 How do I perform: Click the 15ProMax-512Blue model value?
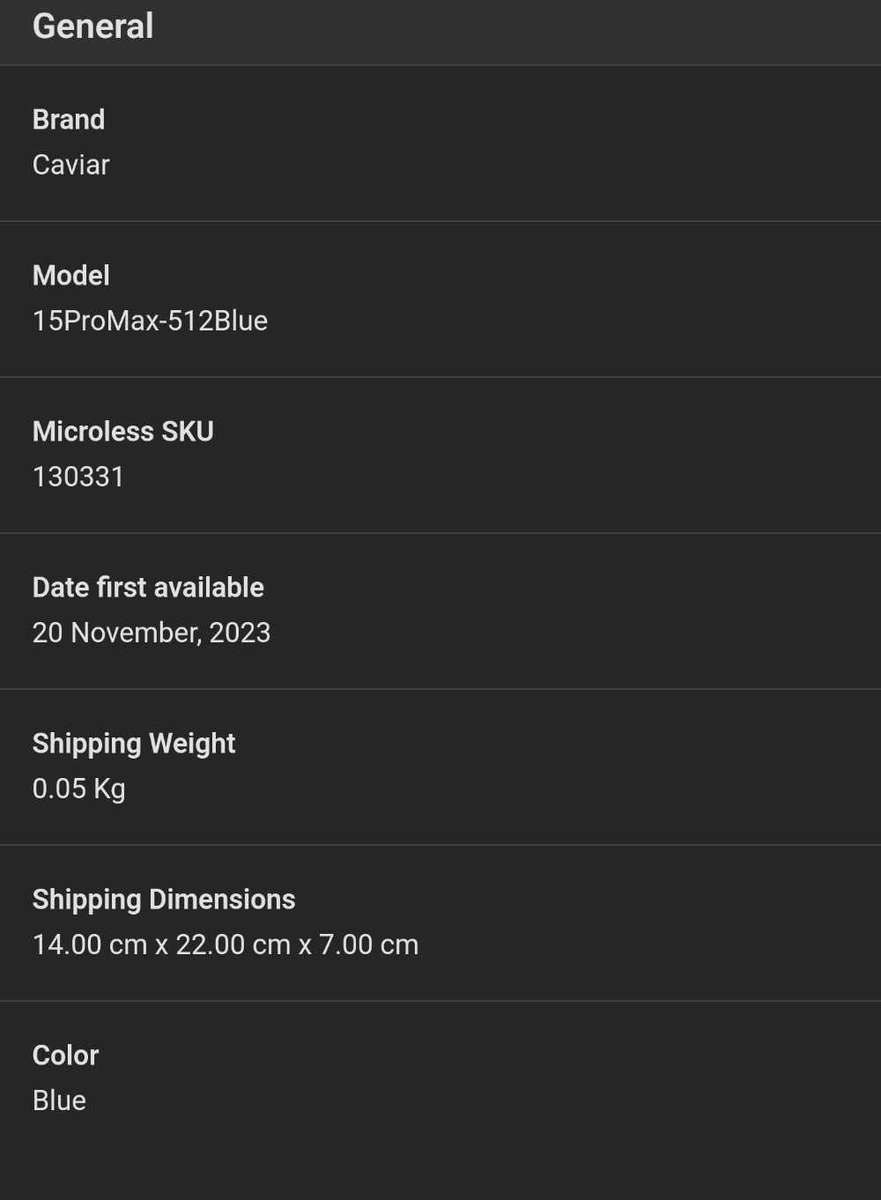pyautogui.click(x=150, y=321)
